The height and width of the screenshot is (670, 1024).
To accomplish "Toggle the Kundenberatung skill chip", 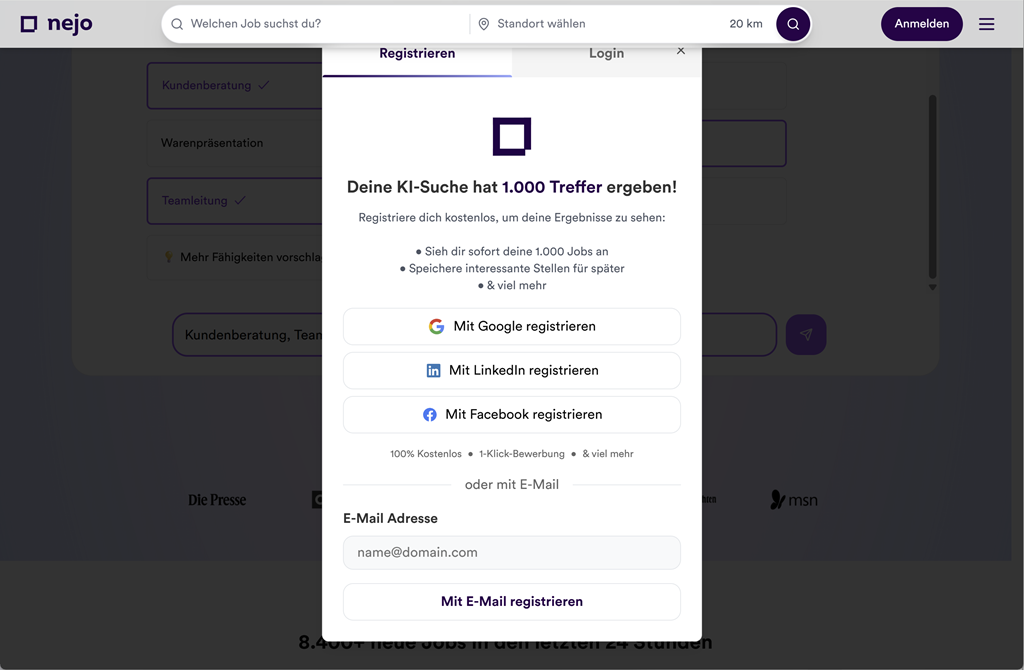I will click(x=215, y=86).
